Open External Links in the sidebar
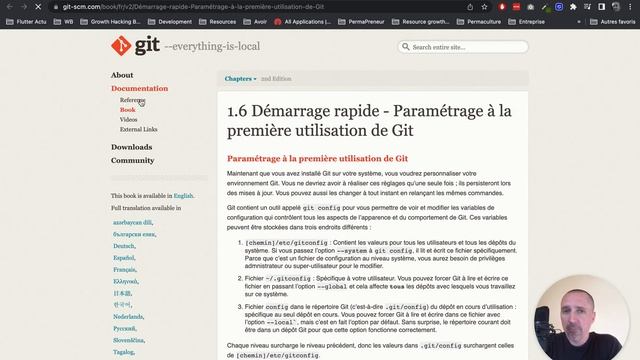 pyautogui.click(x=138, y=129)
